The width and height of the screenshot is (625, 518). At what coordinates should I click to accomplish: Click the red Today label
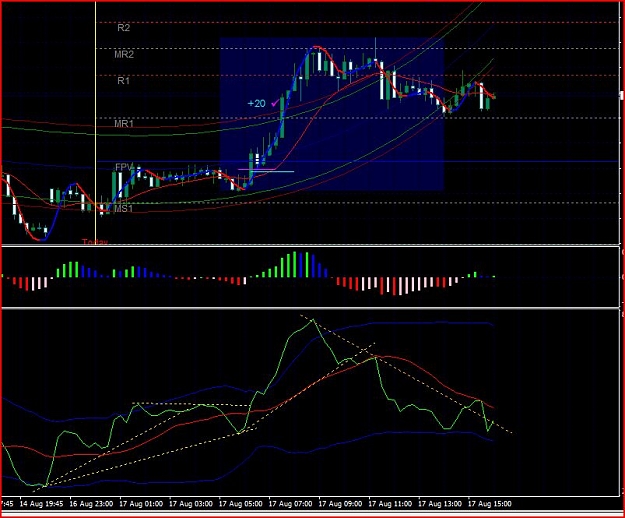coord(95,241)
